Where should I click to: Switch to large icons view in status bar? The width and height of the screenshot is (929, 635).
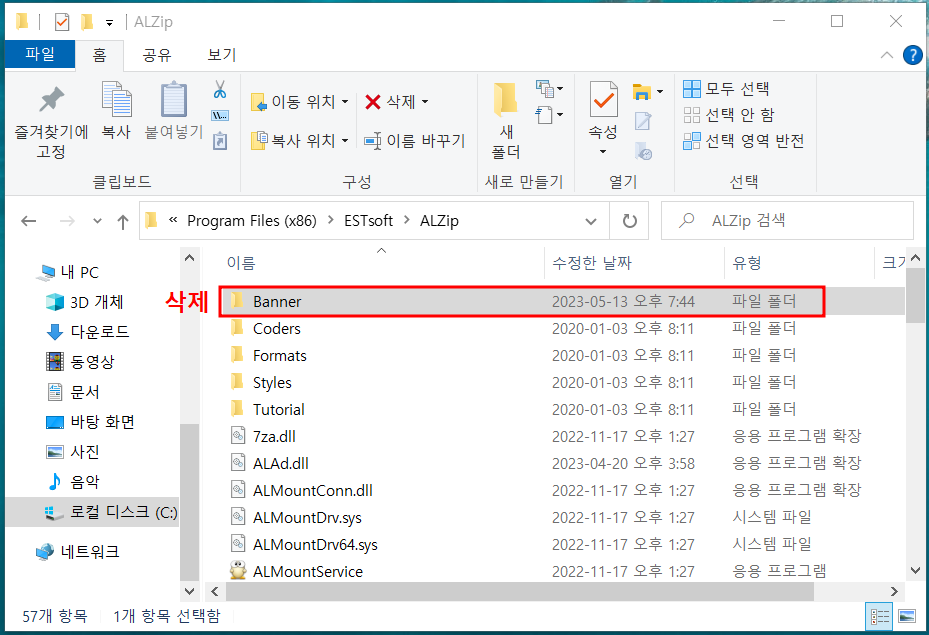click(906, 617)
